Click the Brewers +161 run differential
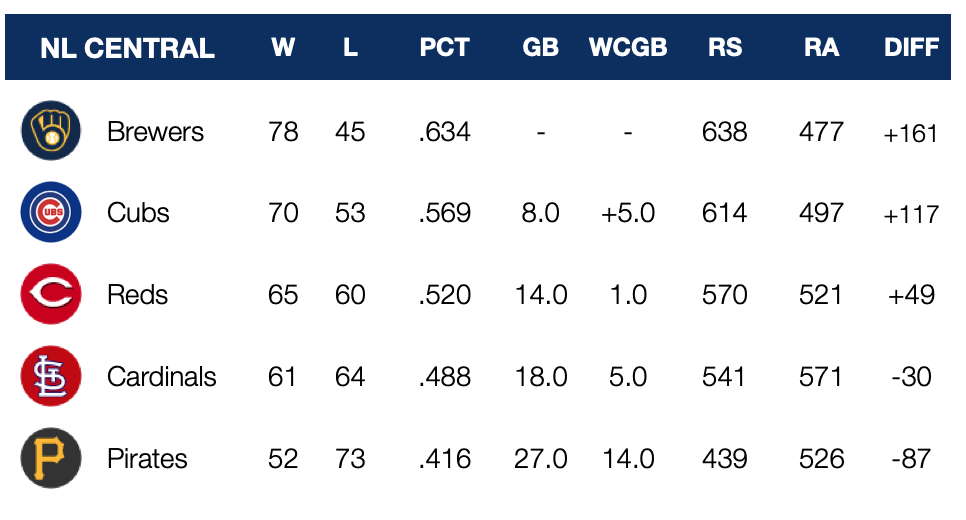 tap(910, 133)
